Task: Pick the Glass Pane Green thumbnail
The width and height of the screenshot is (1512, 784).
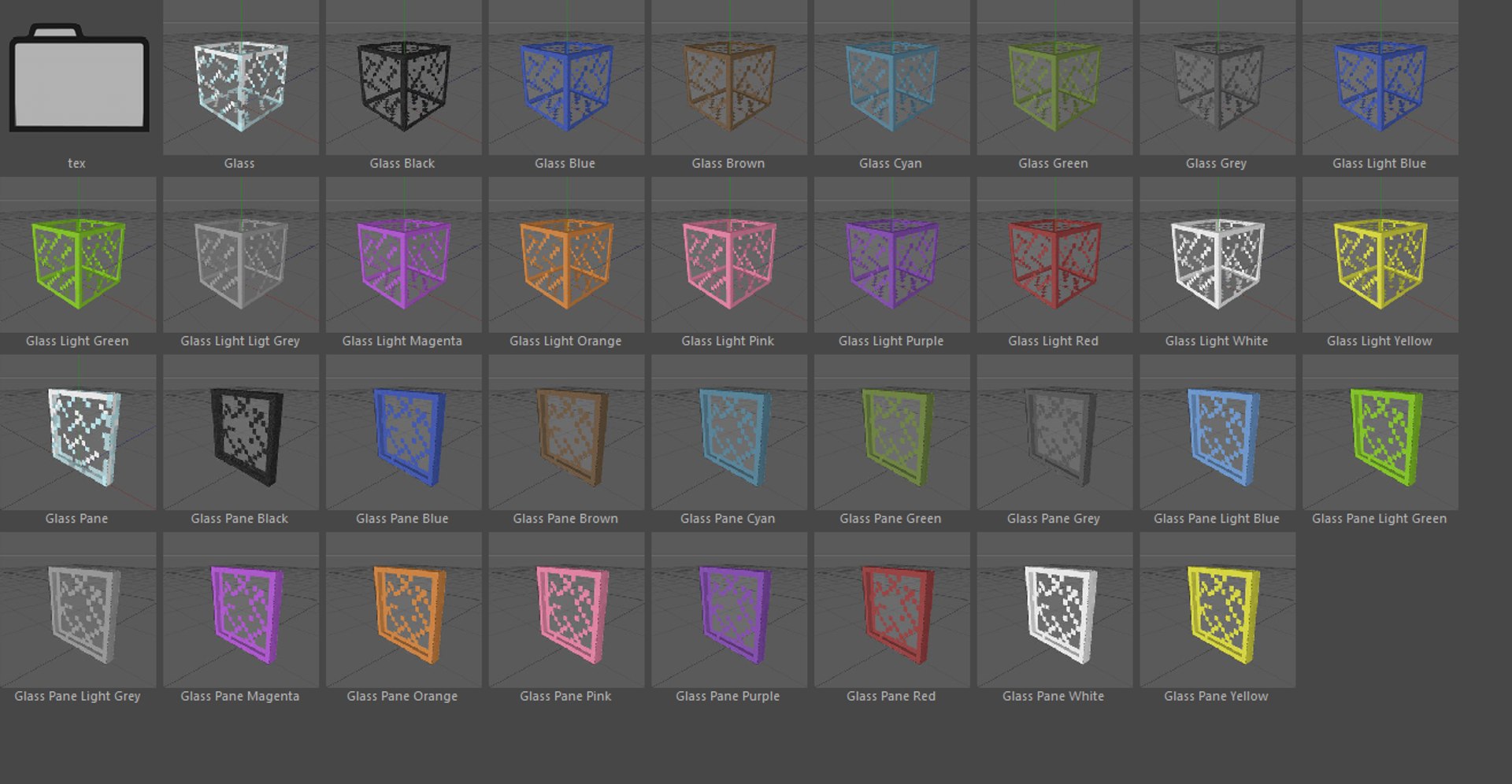Action: (892, 432)
